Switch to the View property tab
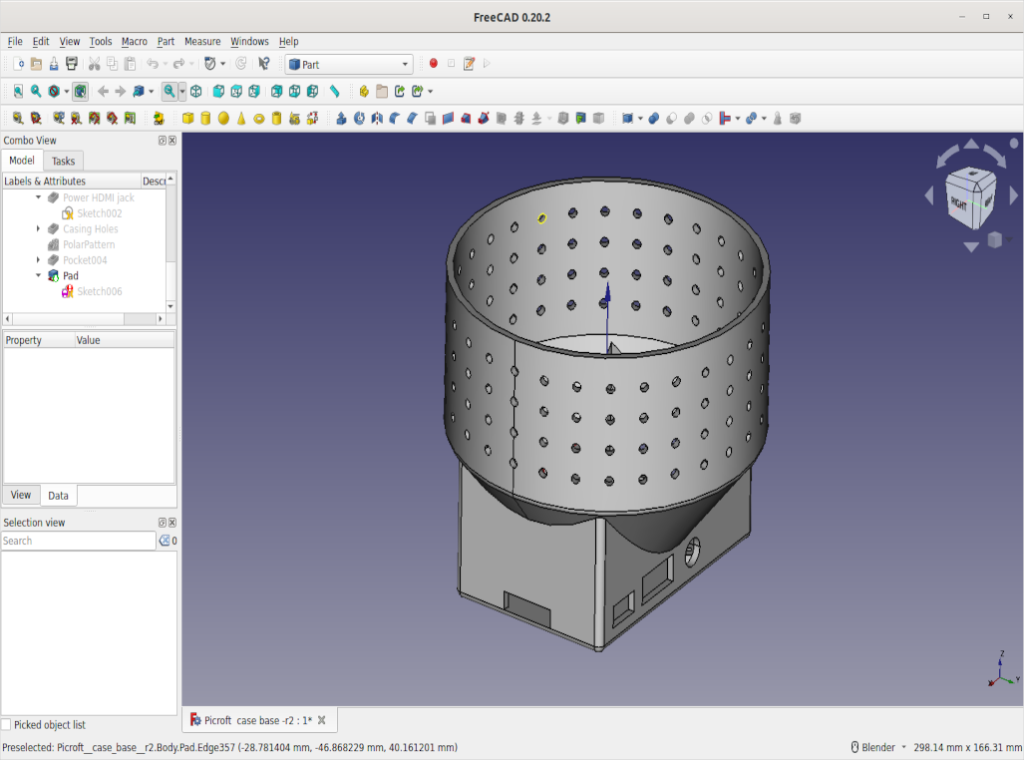The image size is (1024, 760). click(x=21, y=495)
